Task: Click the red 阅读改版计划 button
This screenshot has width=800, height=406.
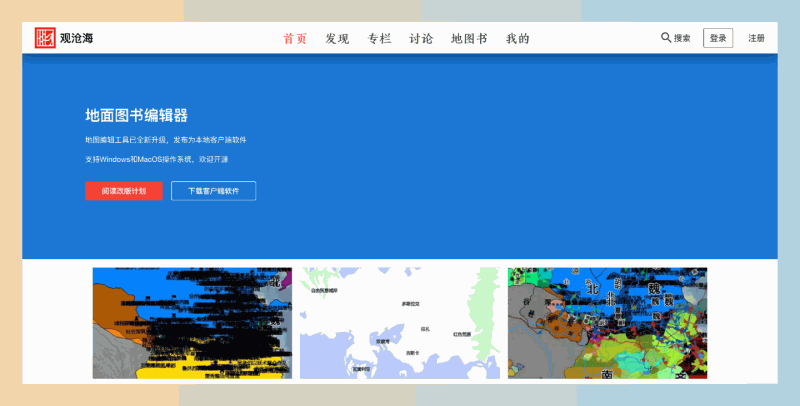Action: click(124, 191)
